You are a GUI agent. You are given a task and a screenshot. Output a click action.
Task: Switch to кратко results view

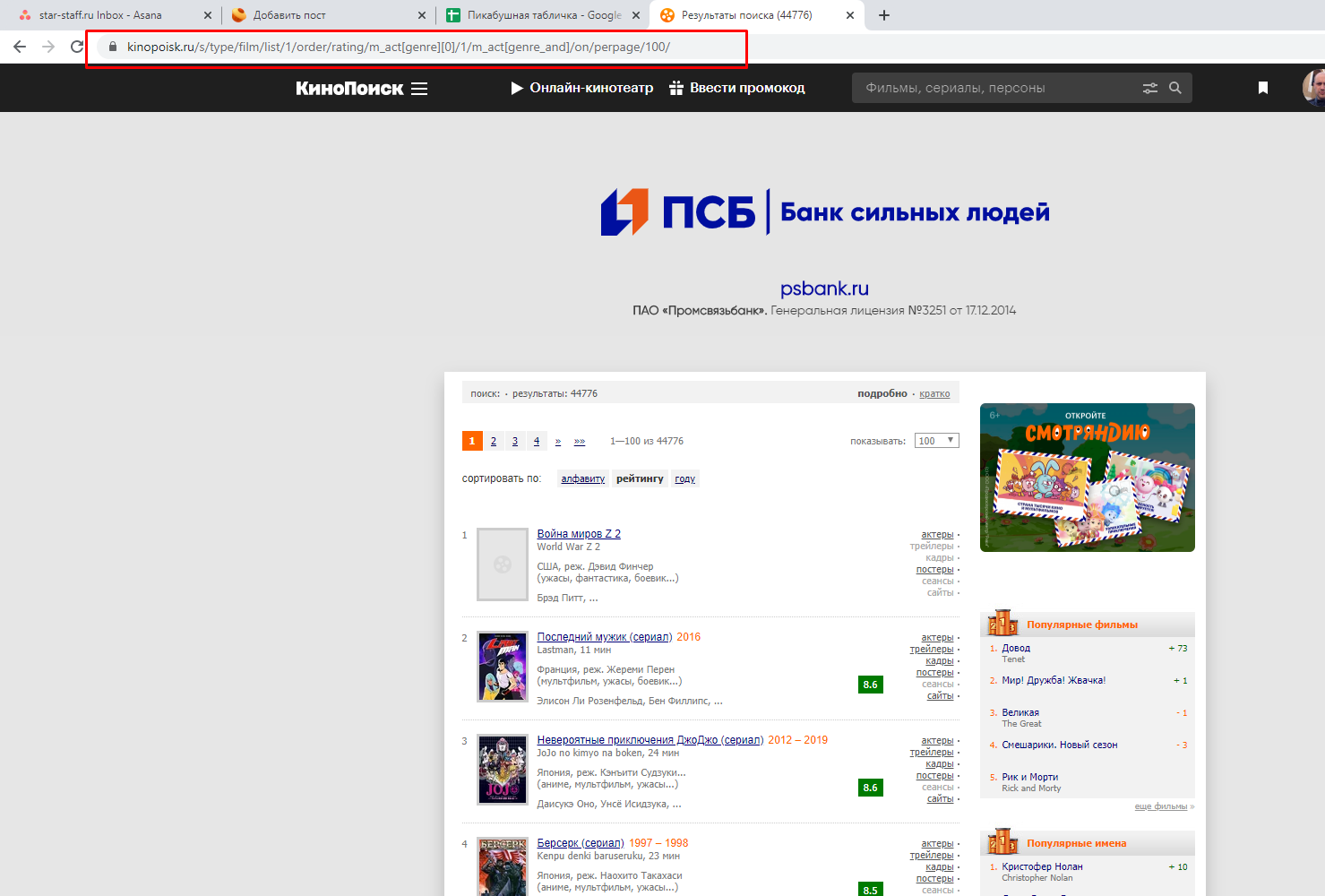click(934, 393)
